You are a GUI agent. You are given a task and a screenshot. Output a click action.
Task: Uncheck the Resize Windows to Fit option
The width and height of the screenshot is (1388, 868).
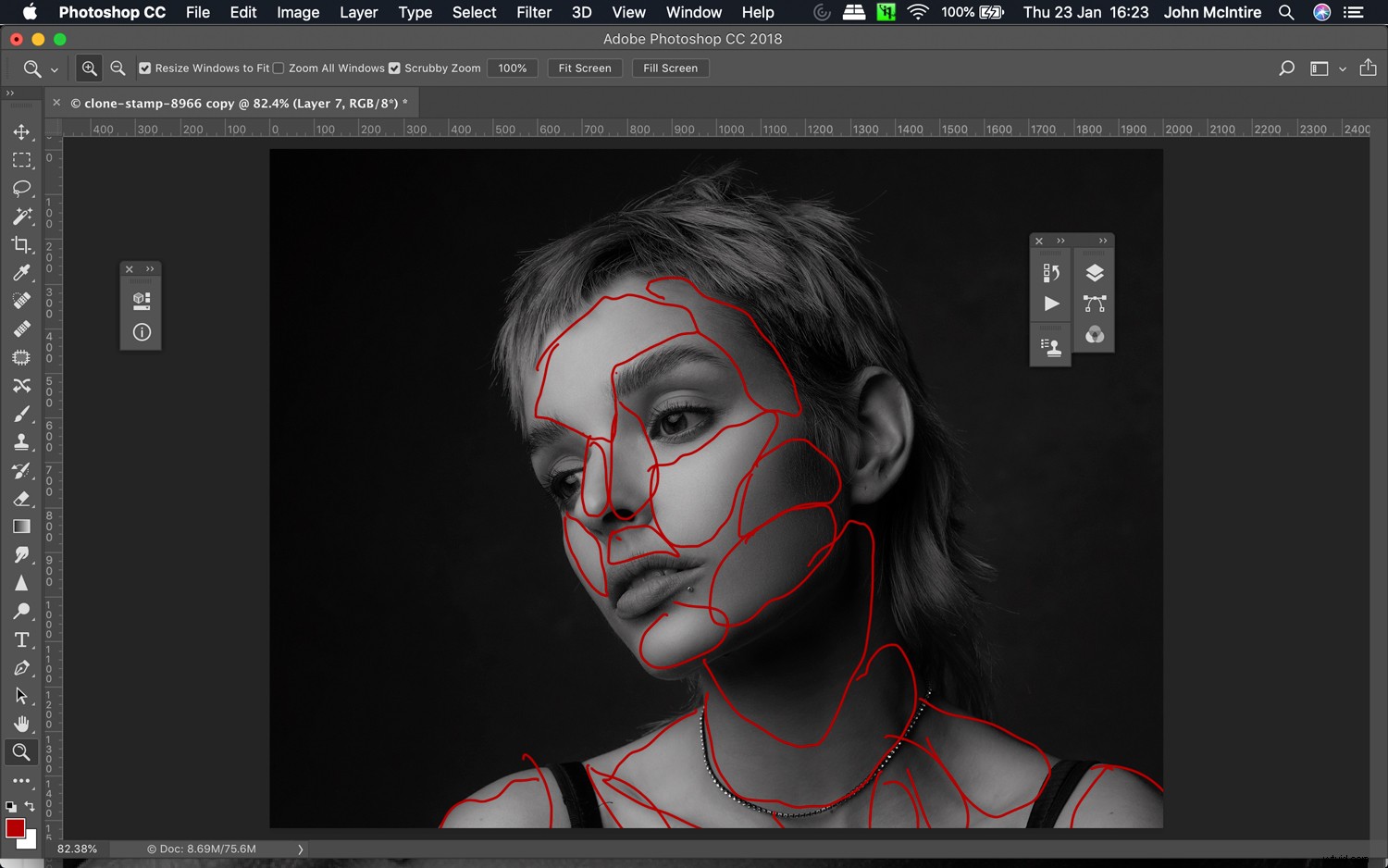click(145, 68)
